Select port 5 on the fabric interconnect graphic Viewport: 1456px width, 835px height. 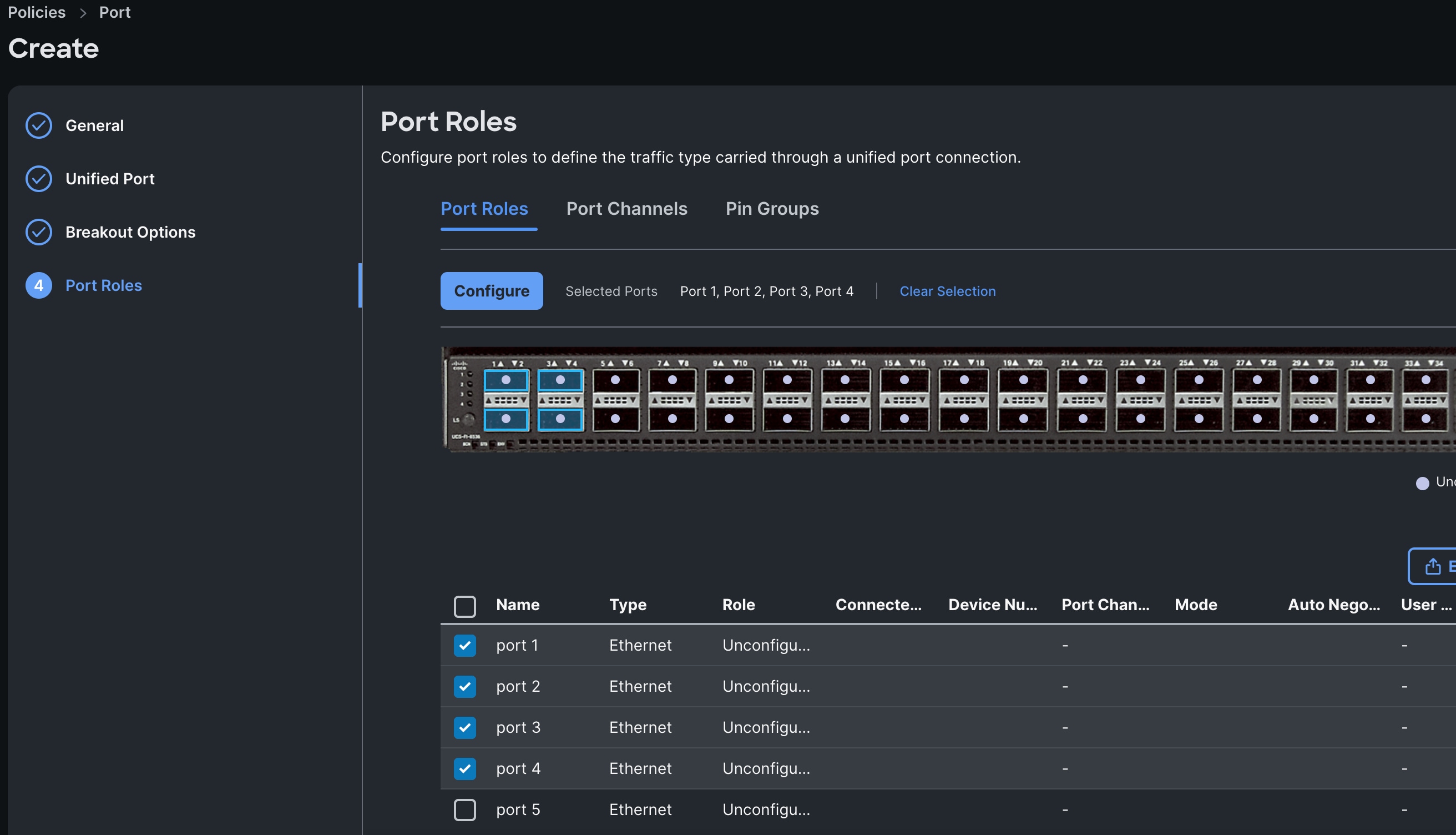pyautogui.click(x=615, y=379)
